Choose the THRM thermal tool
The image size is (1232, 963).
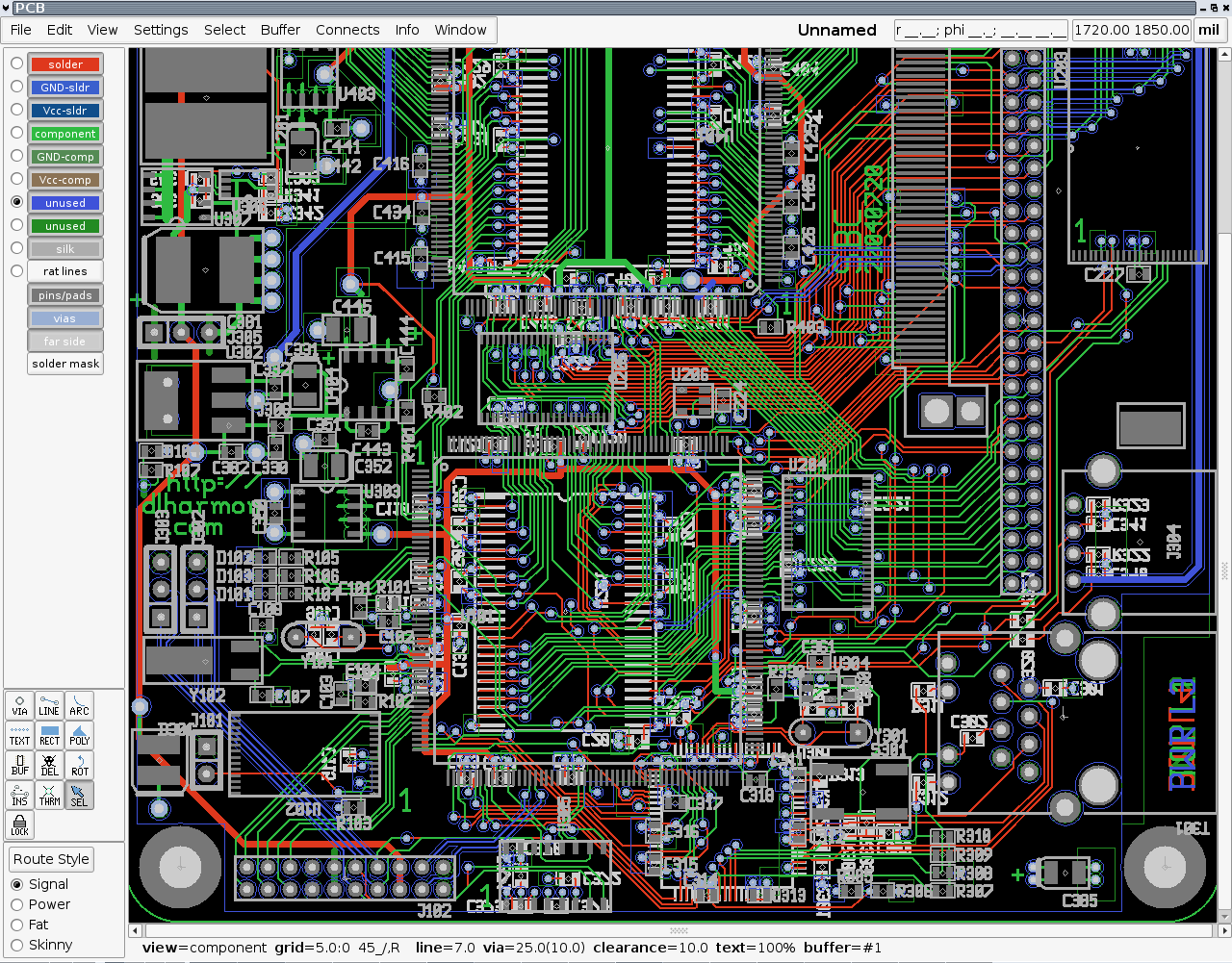[x=49, y=795]
